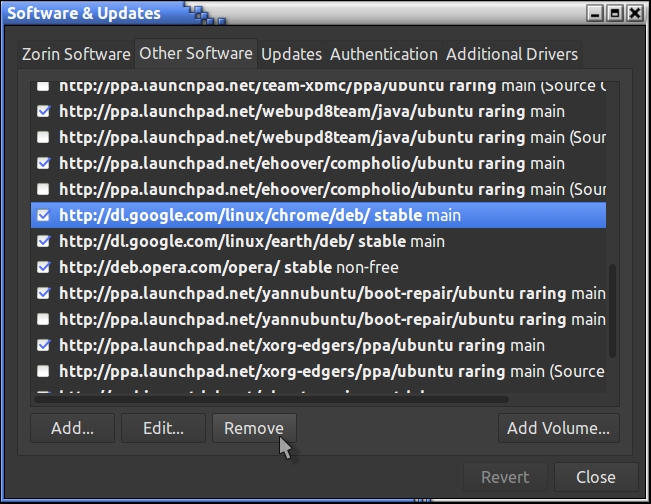Image resolution: width=651 pixels, height=504 pixels.
Task: Go to the Authentication tab
Action: (384, 54)
